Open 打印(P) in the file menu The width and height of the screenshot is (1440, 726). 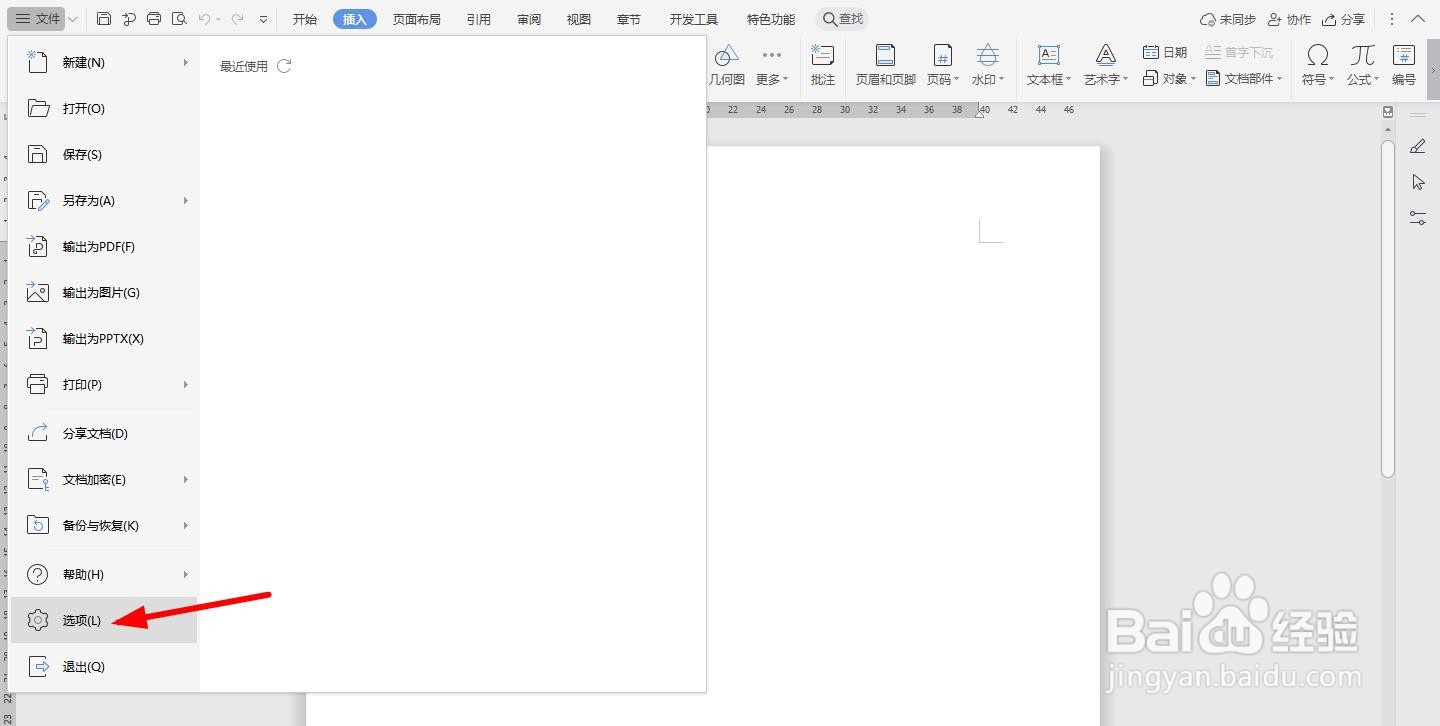click(x=104, y=384)
